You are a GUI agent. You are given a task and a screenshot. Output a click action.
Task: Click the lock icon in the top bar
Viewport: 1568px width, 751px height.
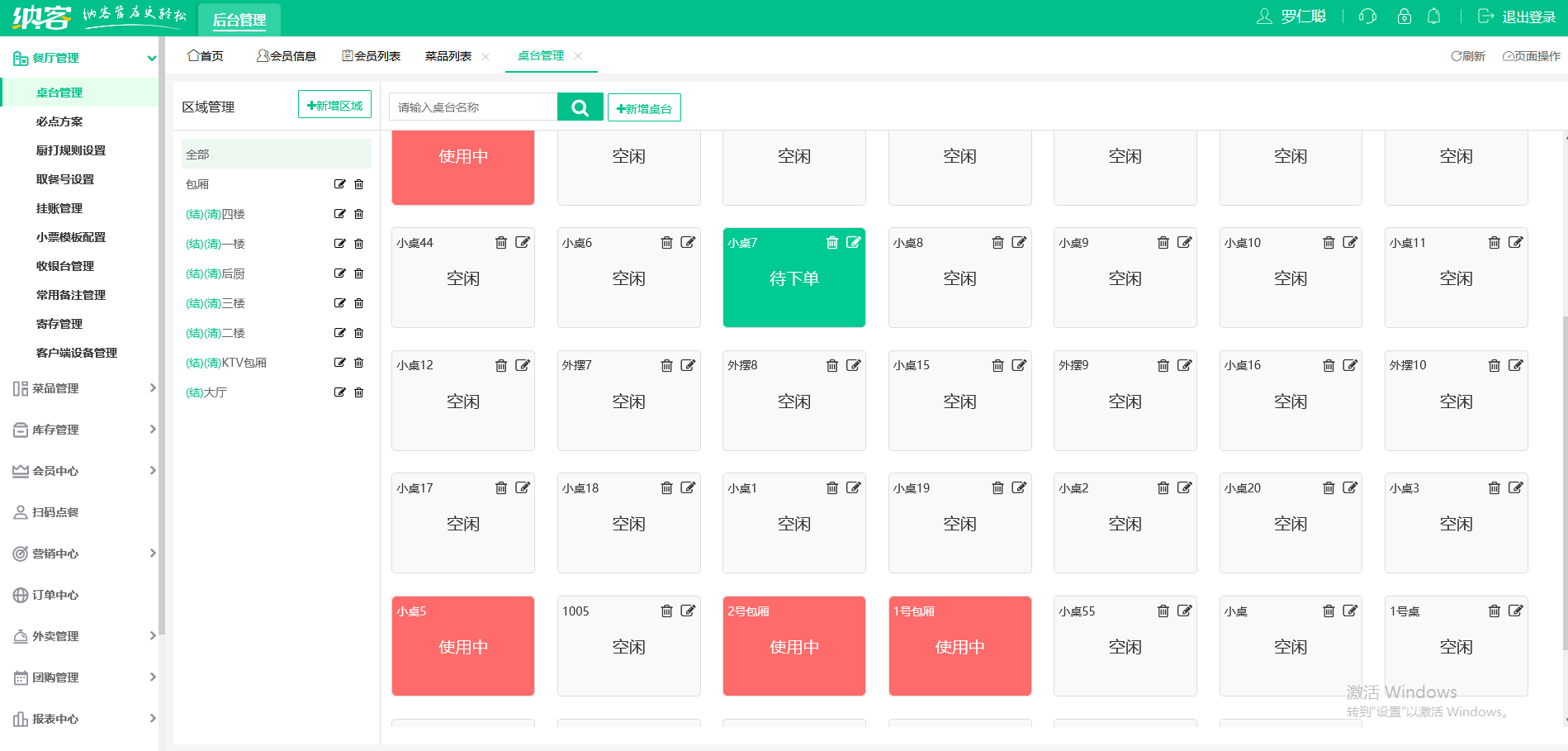[x=1404, y=16]
